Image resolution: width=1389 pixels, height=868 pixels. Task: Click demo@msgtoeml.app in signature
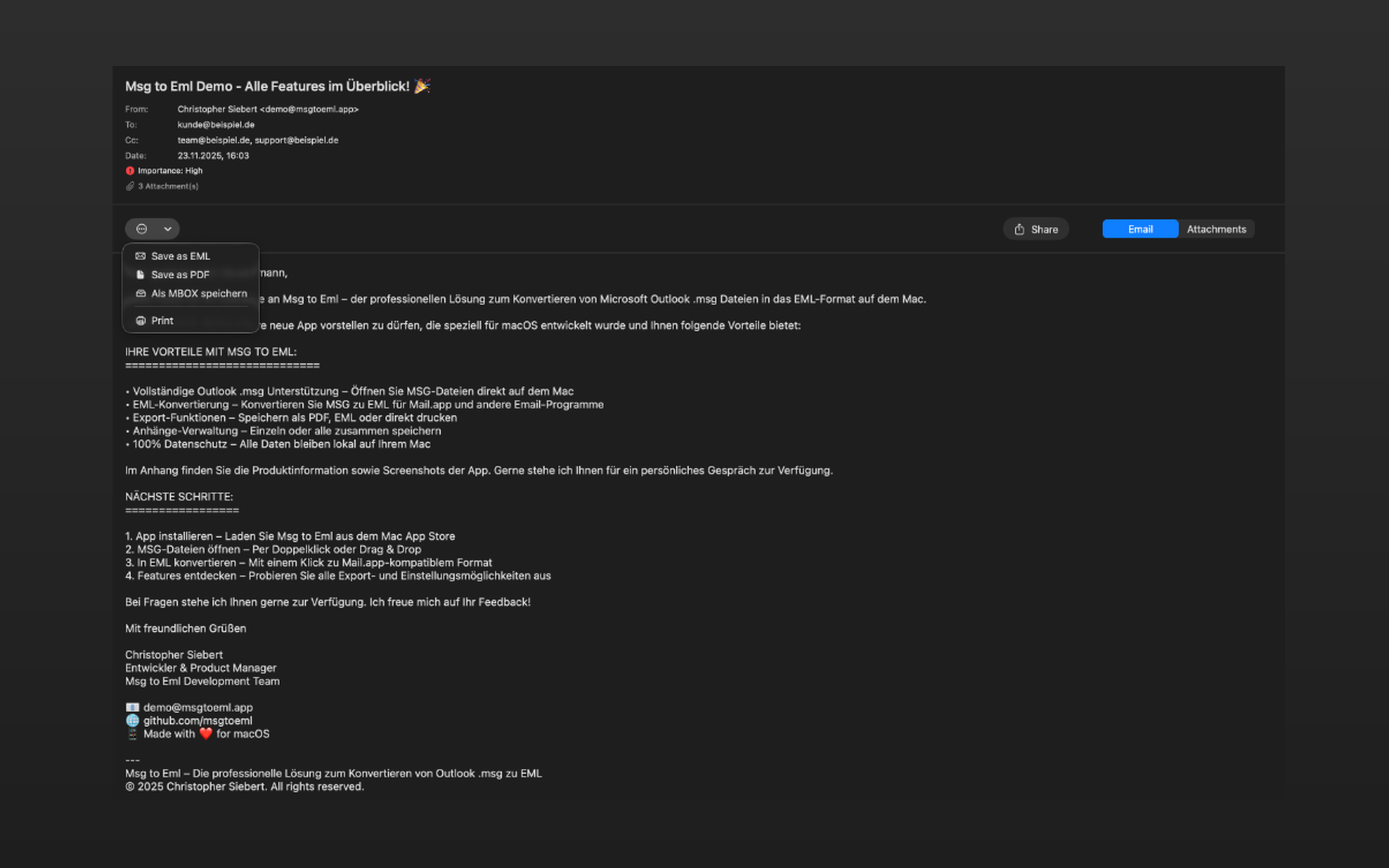coord(198,707)
